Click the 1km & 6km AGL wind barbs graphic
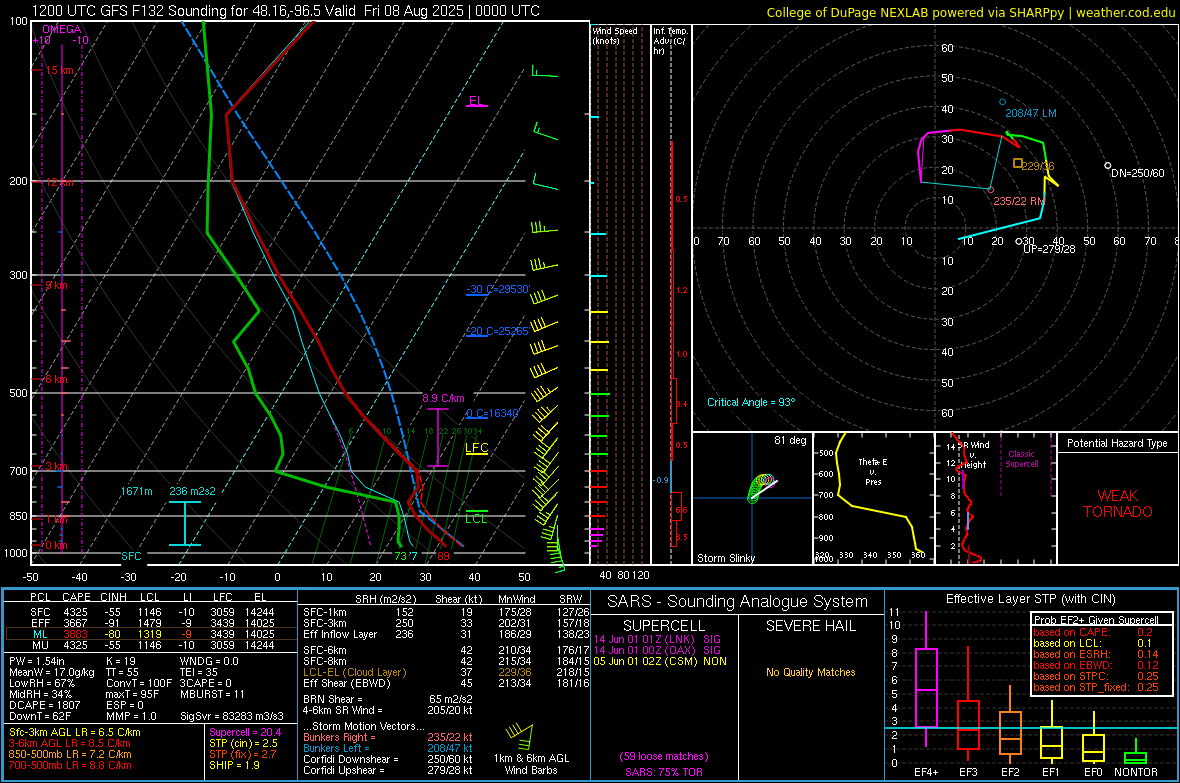The width and height of the screenshot is (1180, 783). (x=520, y=735)
